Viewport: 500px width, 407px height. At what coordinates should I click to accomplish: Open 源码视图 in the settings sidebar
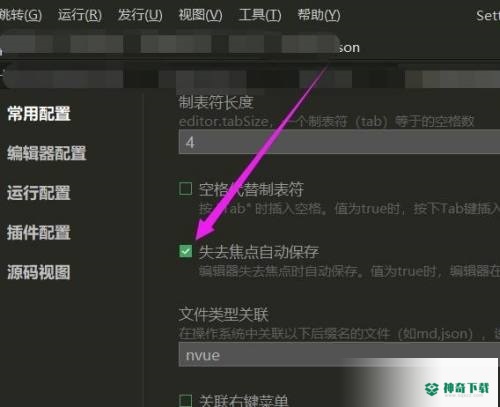pos(39,272)
